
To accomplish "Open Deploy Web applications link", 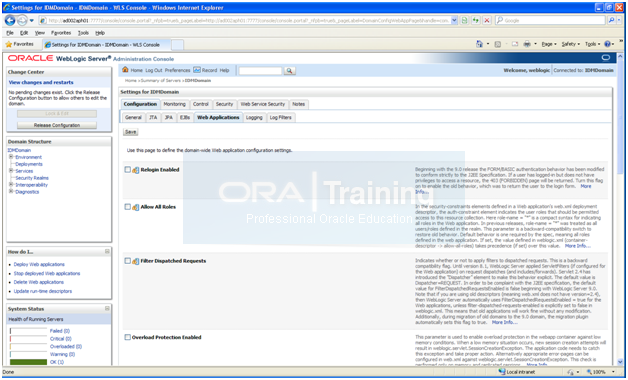I will [x=39, y=264].
